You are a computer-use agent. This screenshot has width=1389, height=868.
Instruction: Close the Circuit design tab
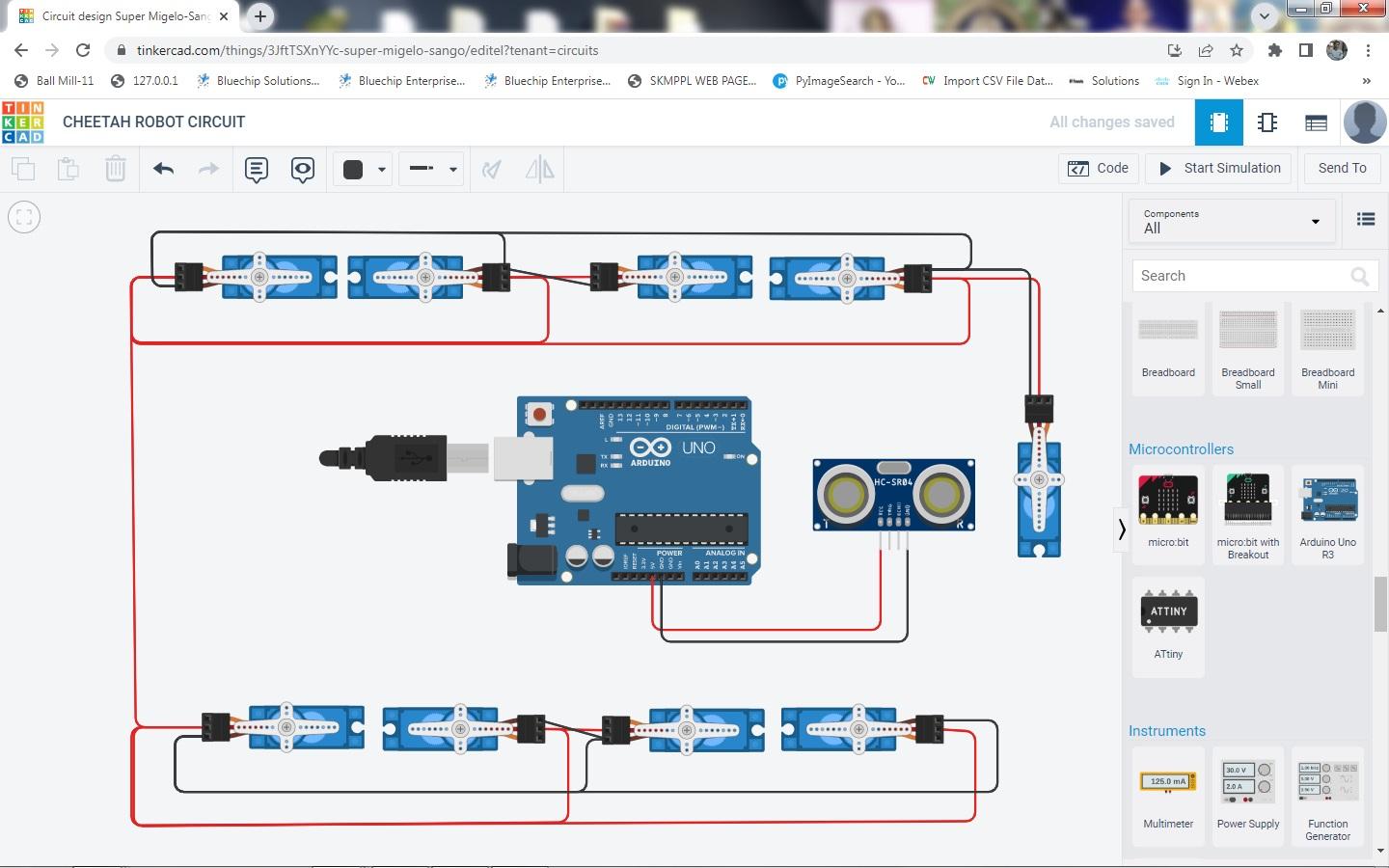click(x=223, y=16)
